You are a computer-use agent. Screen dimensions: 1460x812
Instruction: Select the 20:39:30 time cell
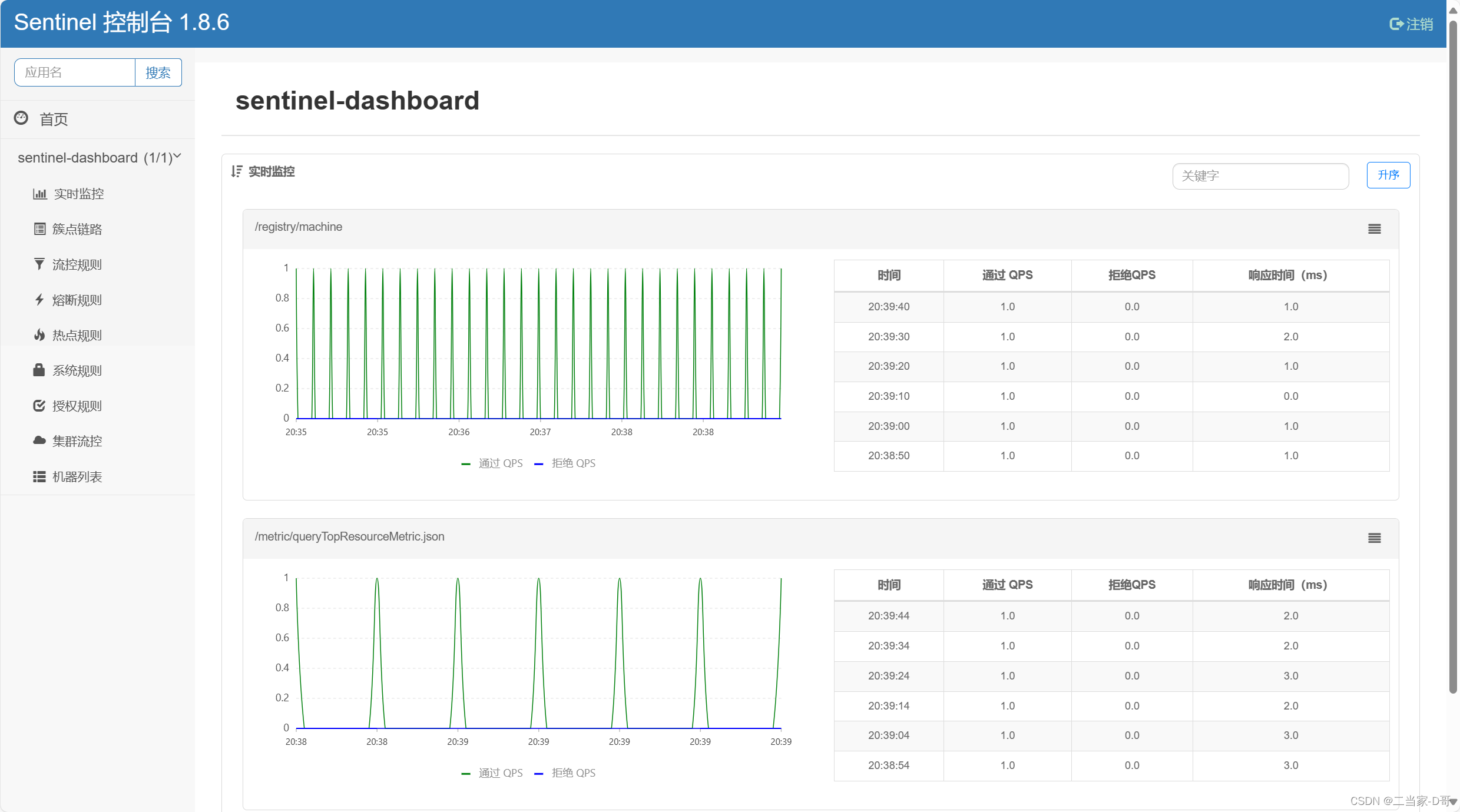pos(889,337)
